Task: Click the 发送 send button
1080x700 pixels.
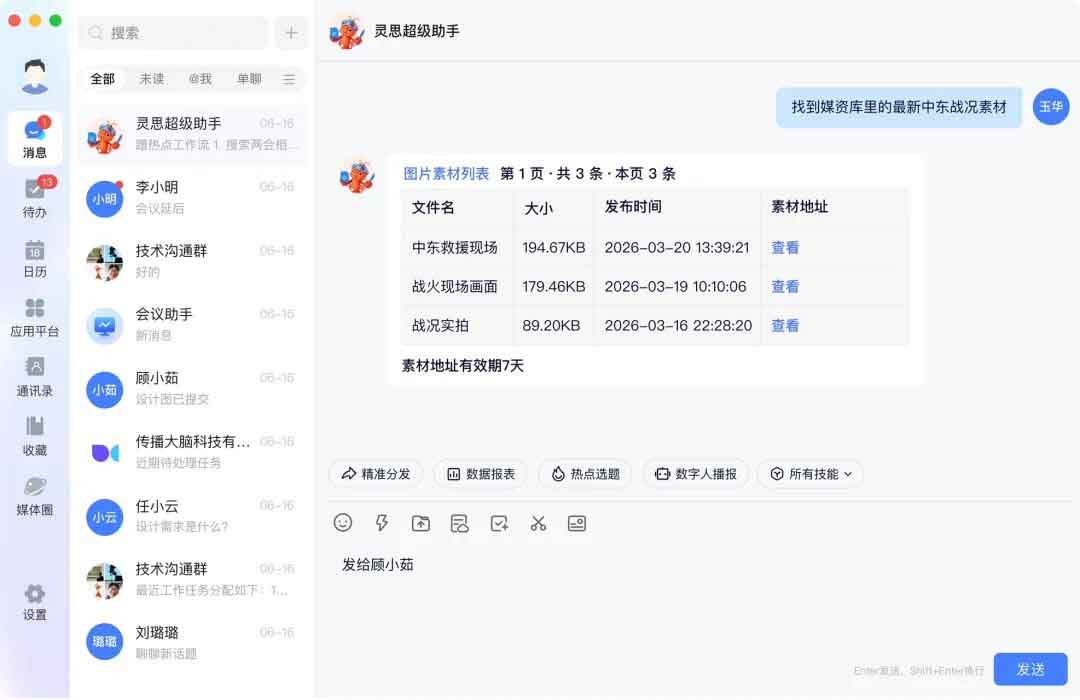Action: coord(1030,669)
